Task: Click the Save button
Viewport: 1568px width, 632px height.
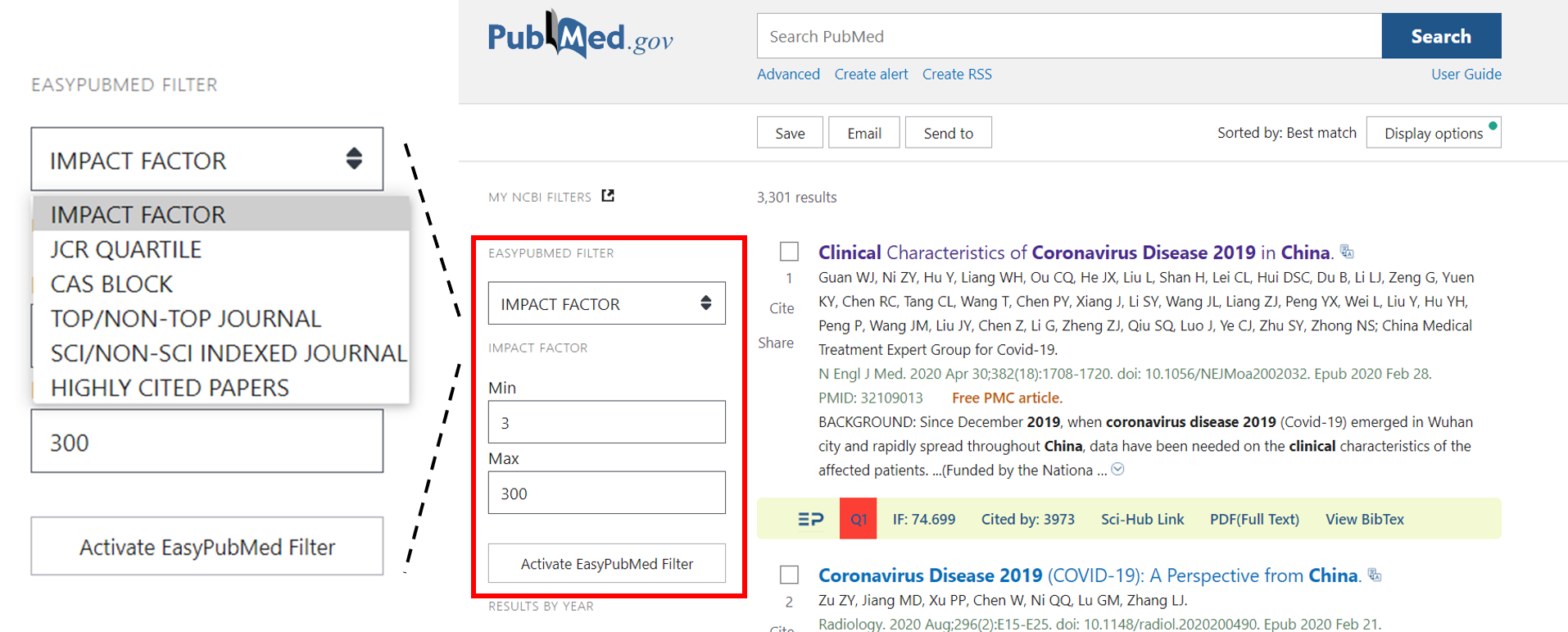Action: [x=790, y=133]
